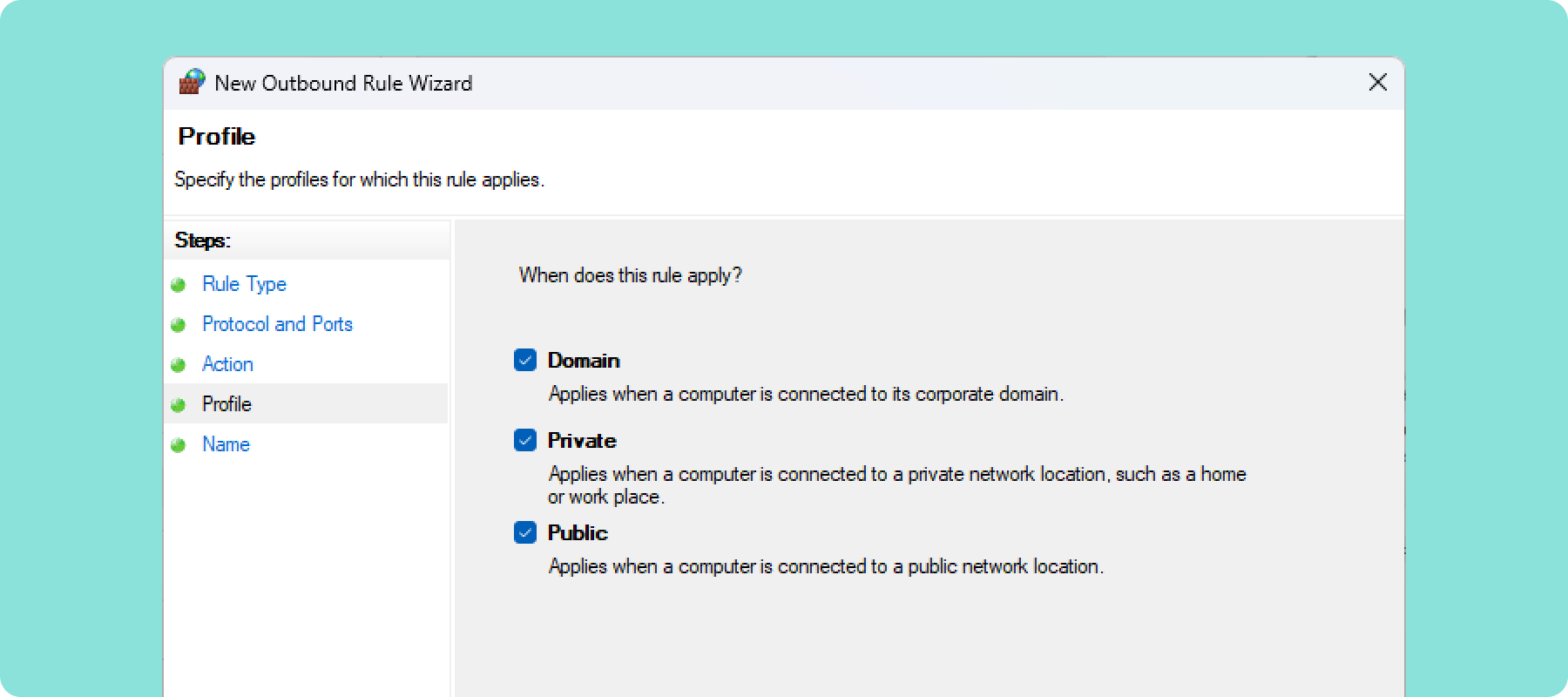The image size is (1568, 697).
Task: Uncheck the Domain profile checkbox
Action: pyautogui.click(x=525, y=360)
